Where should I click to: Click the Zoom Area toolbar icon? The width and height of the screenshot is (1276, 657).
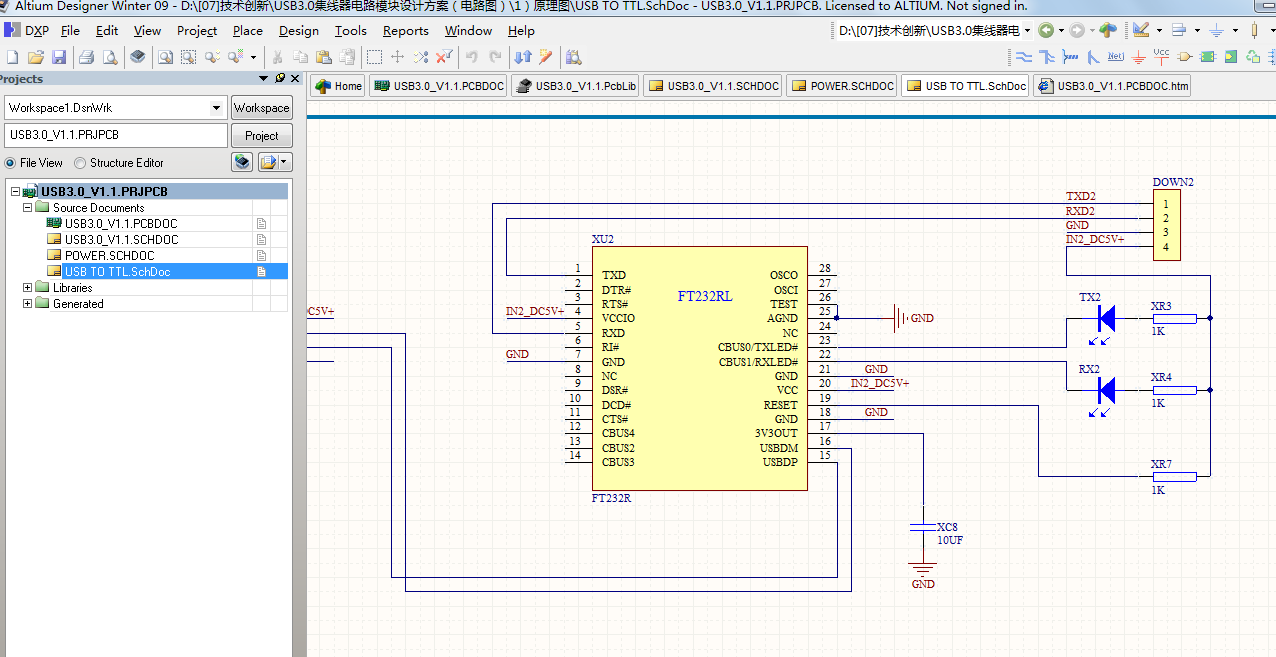187,57
